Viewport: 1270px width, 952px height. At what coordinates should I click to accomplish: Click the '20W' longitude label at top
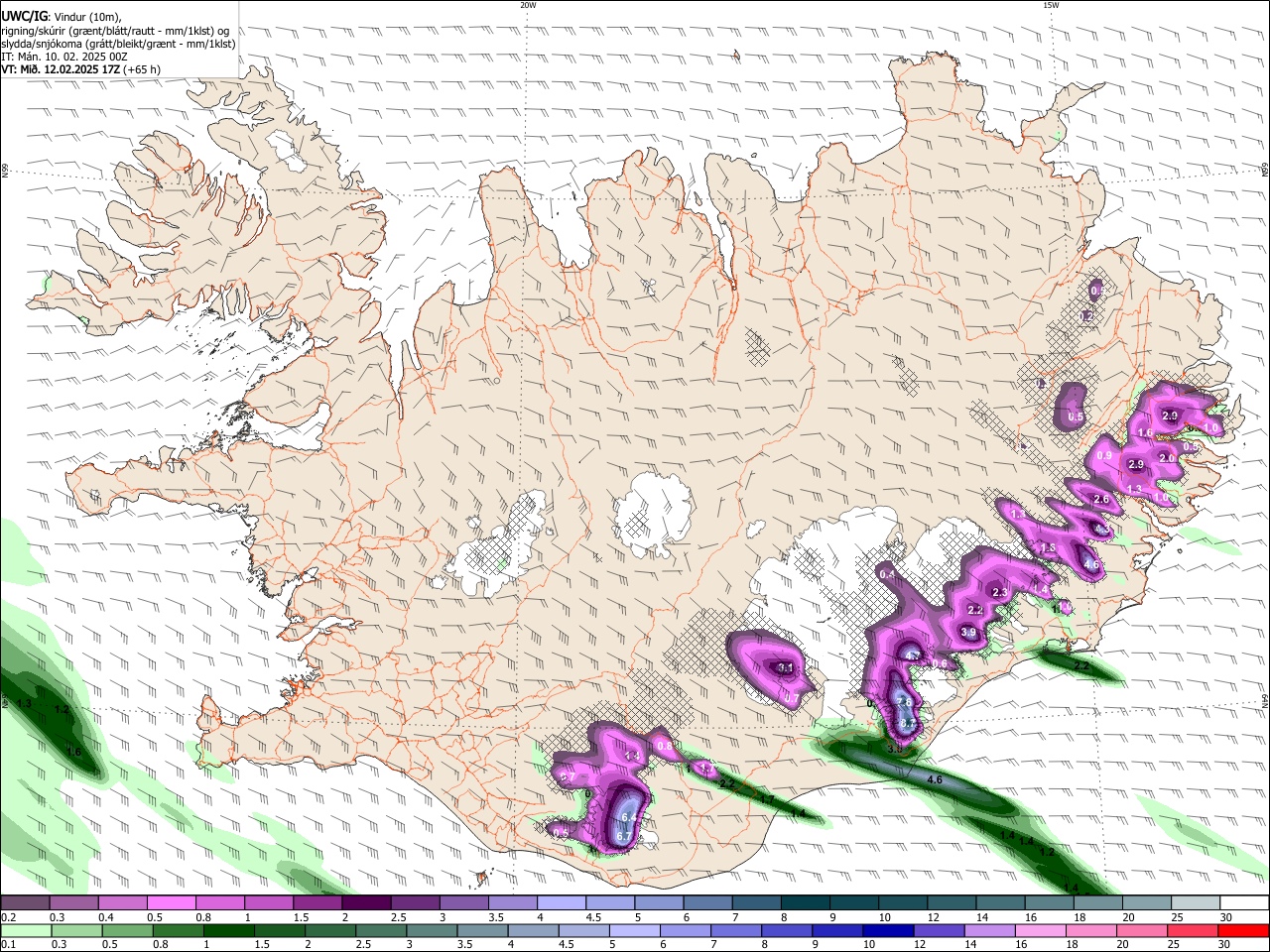528,5
